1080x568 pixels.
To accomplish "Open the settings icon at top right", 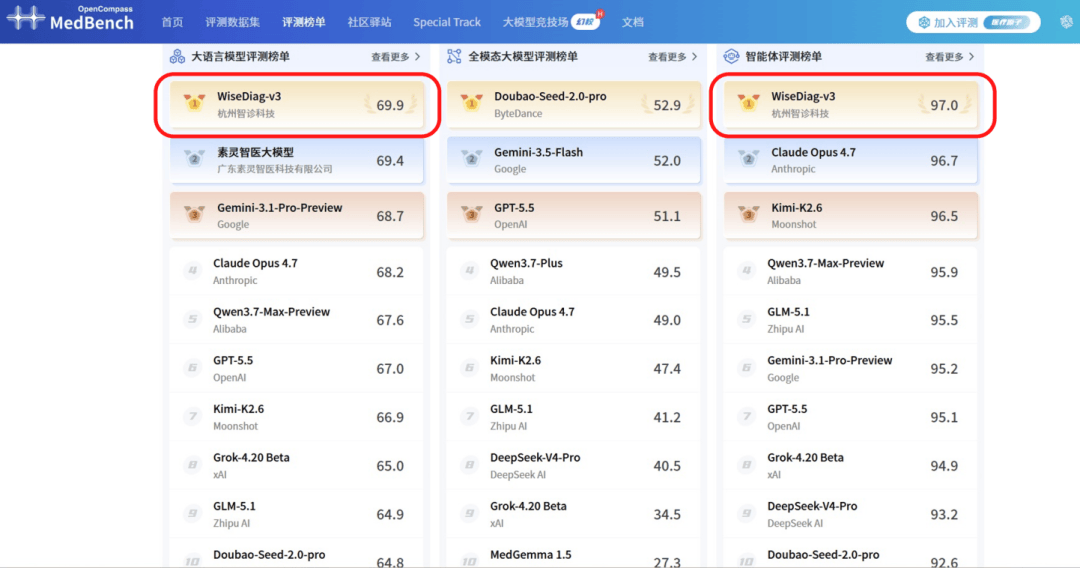I will [1066, 22].
